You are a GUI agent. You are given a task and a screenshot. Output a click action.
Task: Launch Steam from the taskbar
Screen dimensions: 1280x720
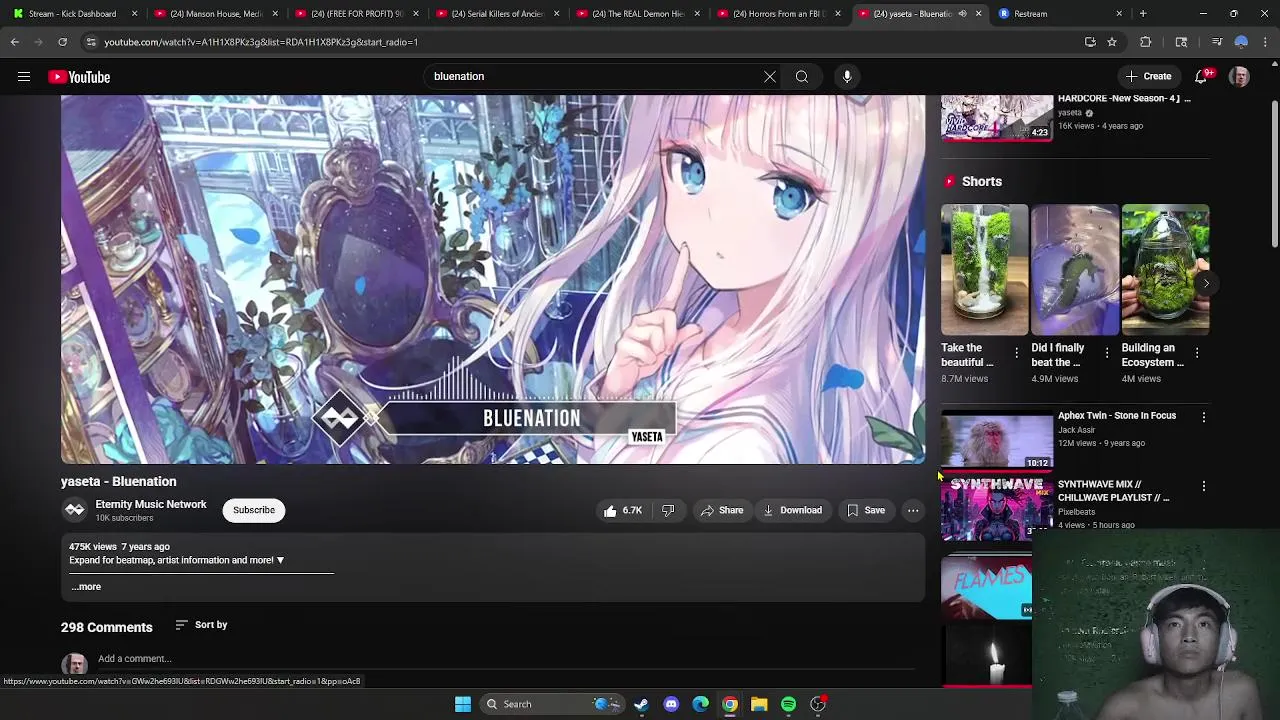(x=641, y=704)
